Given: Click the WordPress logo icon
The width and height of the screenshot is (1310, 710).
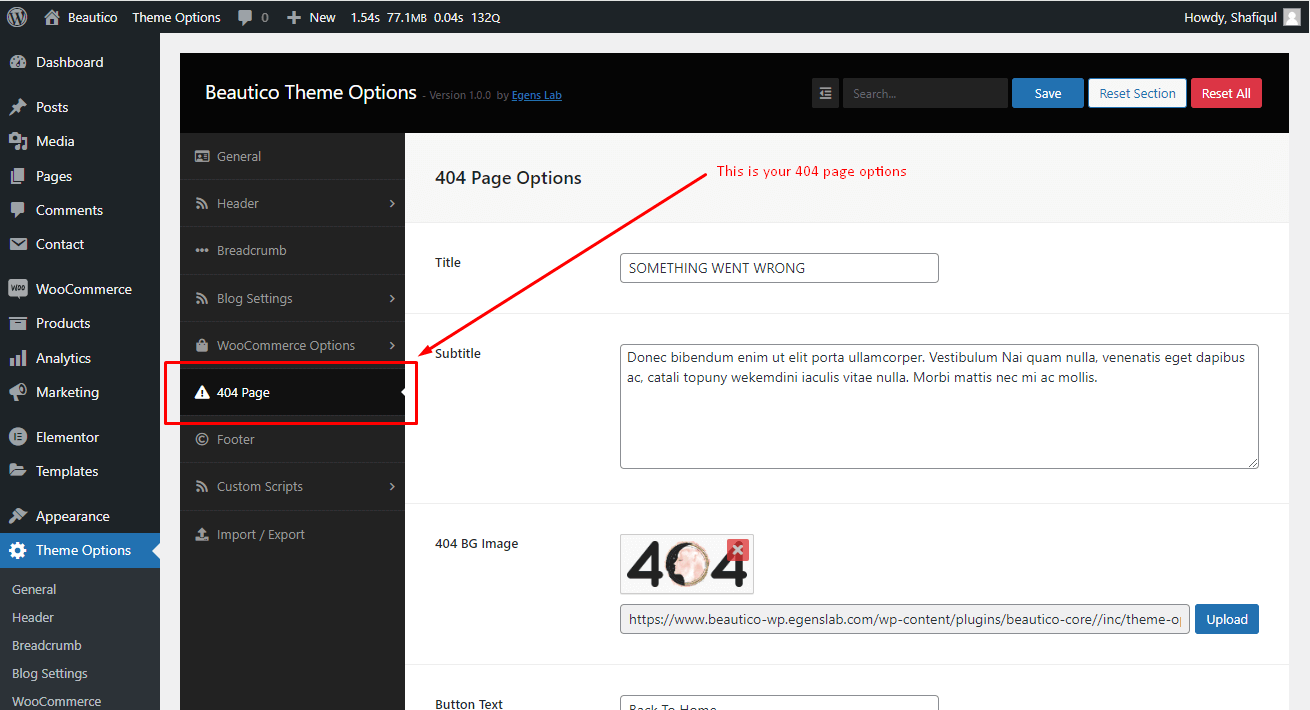Looking at the screenshot, I should pyautogui.click(x=17, y=17).
